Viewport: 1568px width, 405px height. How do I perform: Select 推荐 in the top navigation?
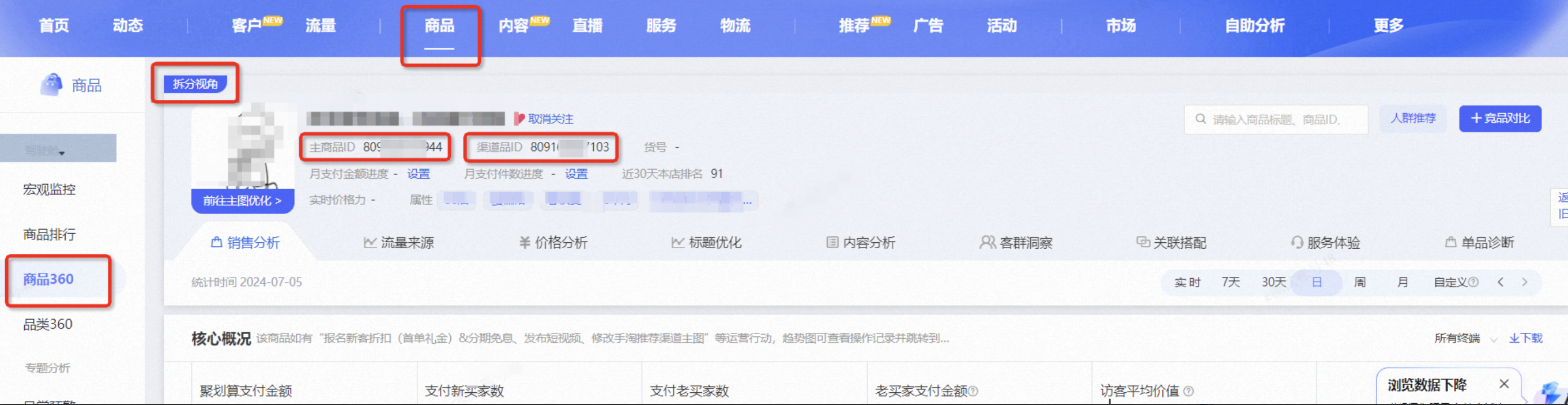(854, 25)
